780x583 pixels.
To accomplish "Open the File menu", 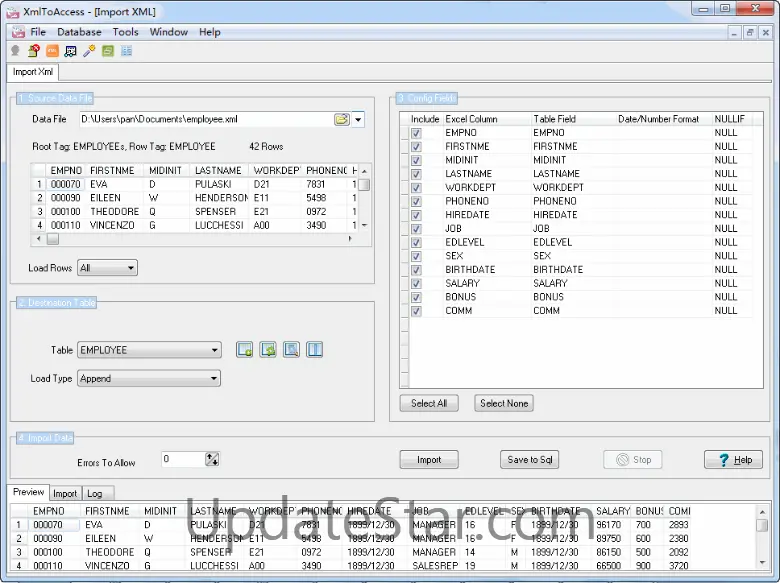I will [x=38, y=32].
